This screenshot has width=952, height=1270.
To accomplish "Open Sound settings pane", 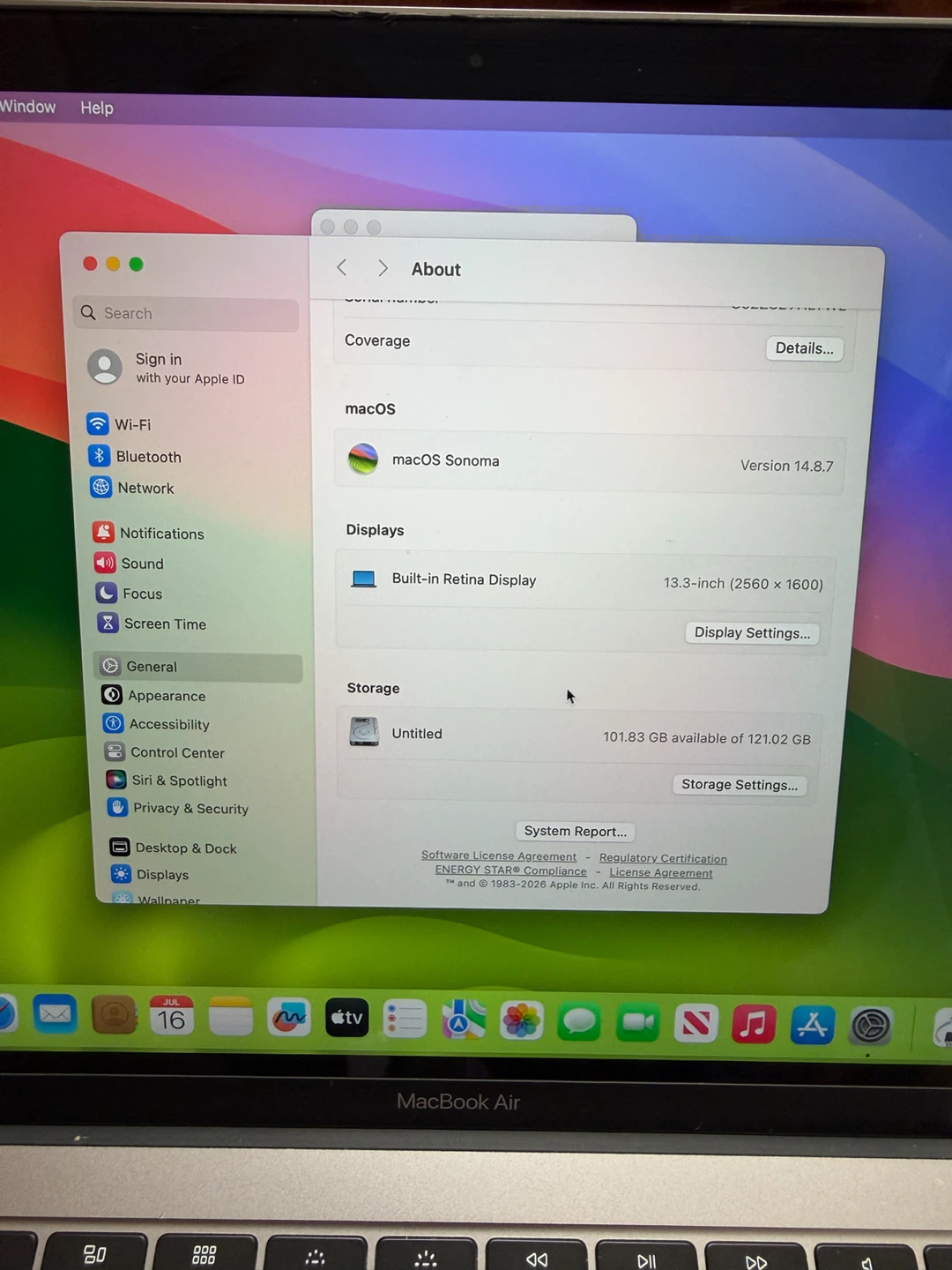I will coord(129,564).
